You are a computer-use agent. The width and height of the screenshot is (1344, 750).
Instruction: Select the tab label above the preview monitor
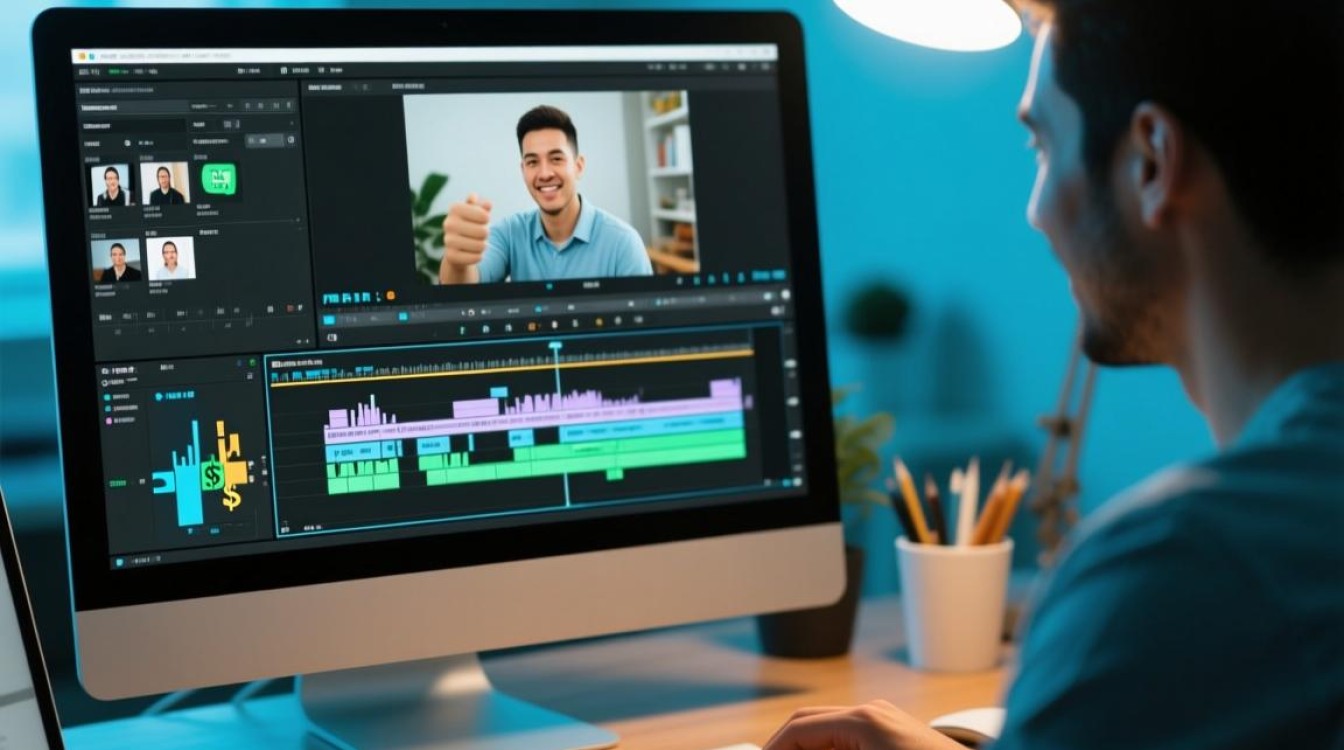click(x=325, y=88)
